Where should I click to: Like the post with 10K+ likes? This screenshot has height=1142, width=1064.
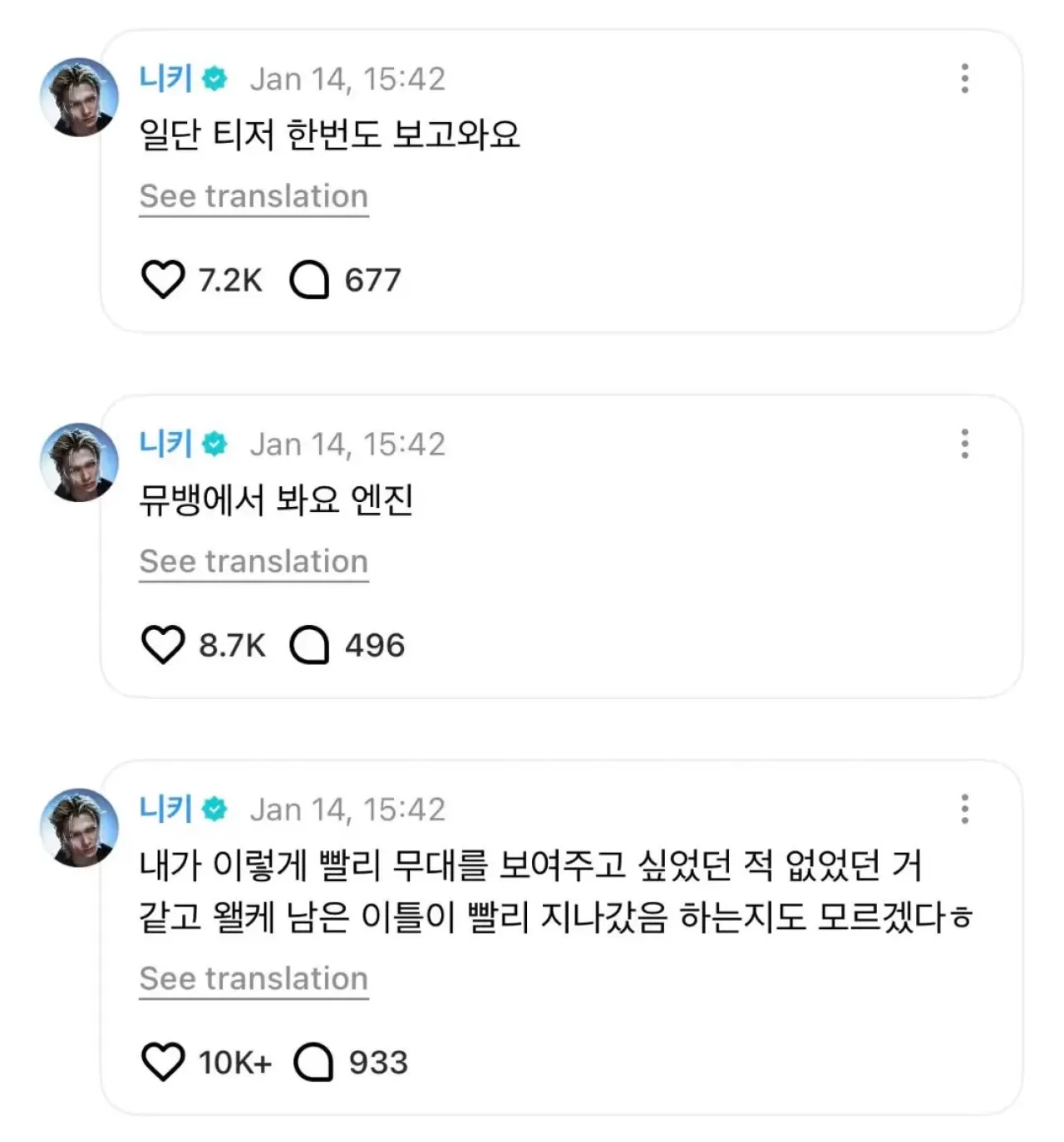(x=163, y=1062)
